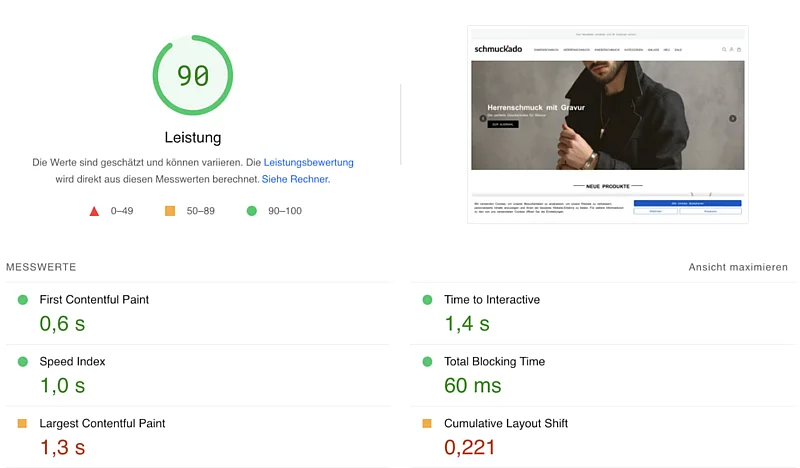
Task: Click the green dot beside Time to Interactive
Action: pyautogui.click(x=427, y=300)
